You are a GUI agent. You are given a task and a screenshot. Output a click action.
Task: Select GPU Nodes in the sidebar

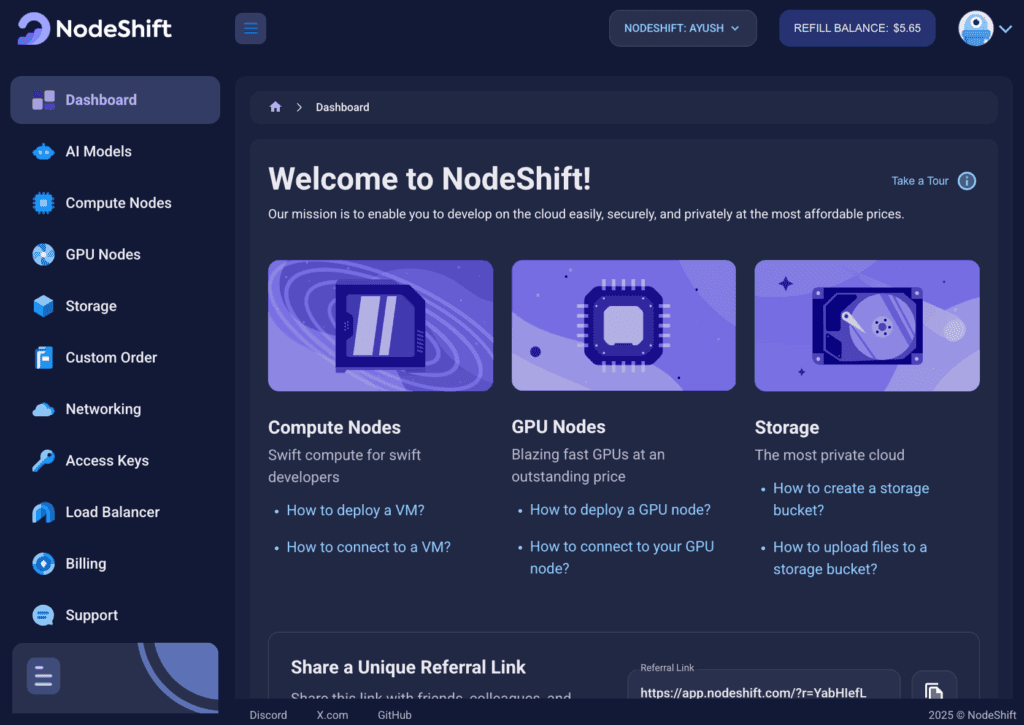[x=115, y=255]
